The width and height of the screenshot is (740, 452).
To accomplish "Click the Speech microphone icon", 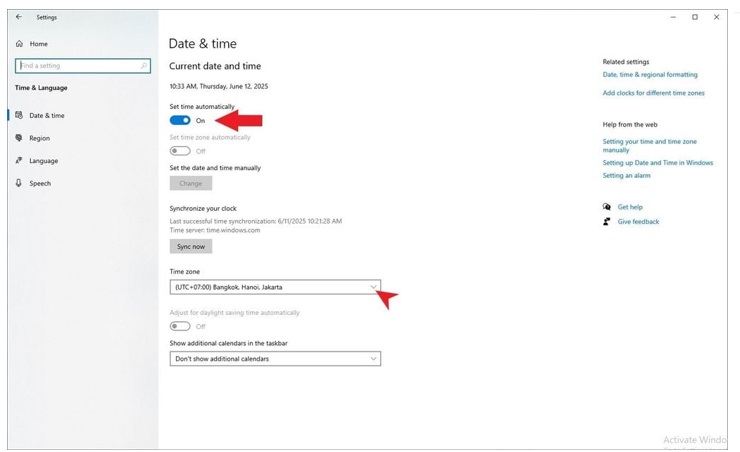I will (19, 183).
